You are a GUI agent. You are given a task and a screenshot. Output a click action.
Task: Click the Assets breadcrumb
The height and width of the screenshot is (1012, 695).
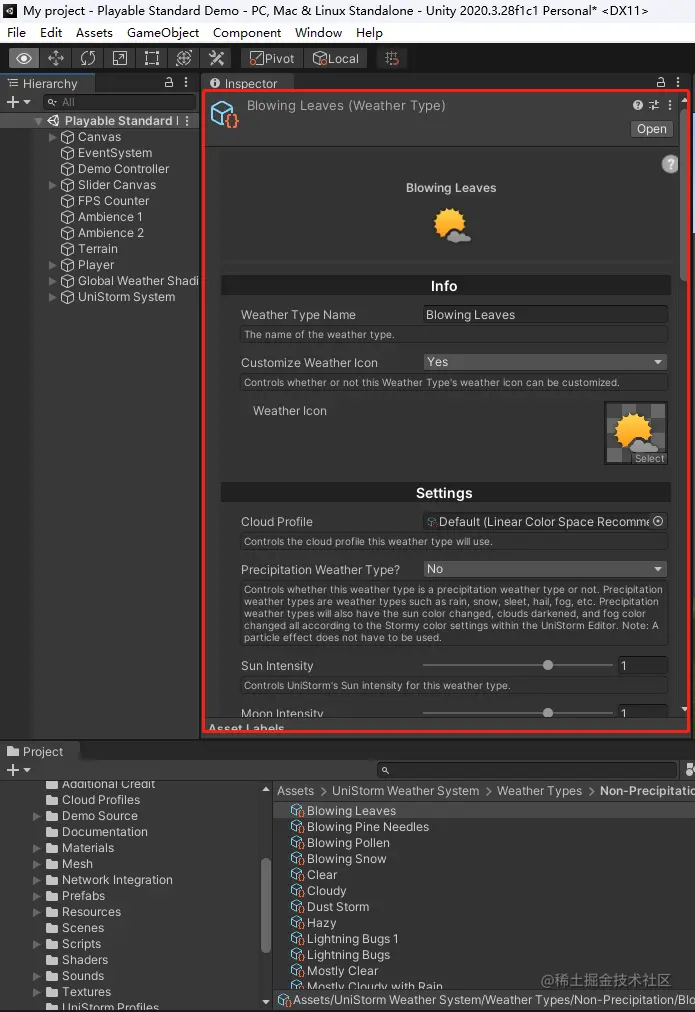point(295,791)
